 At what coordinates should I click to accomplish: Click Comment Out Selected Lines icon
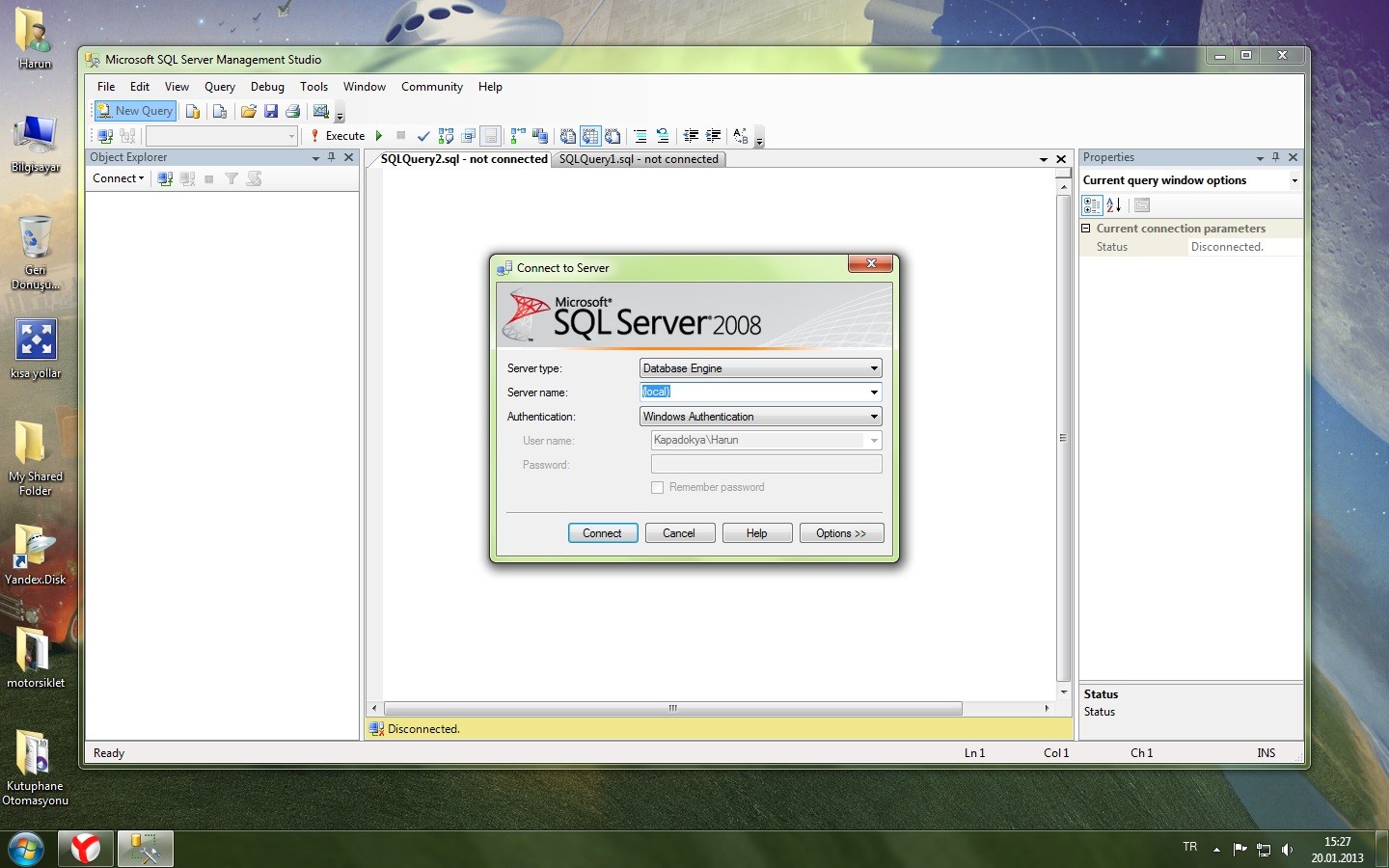click(x=640, y=136)
